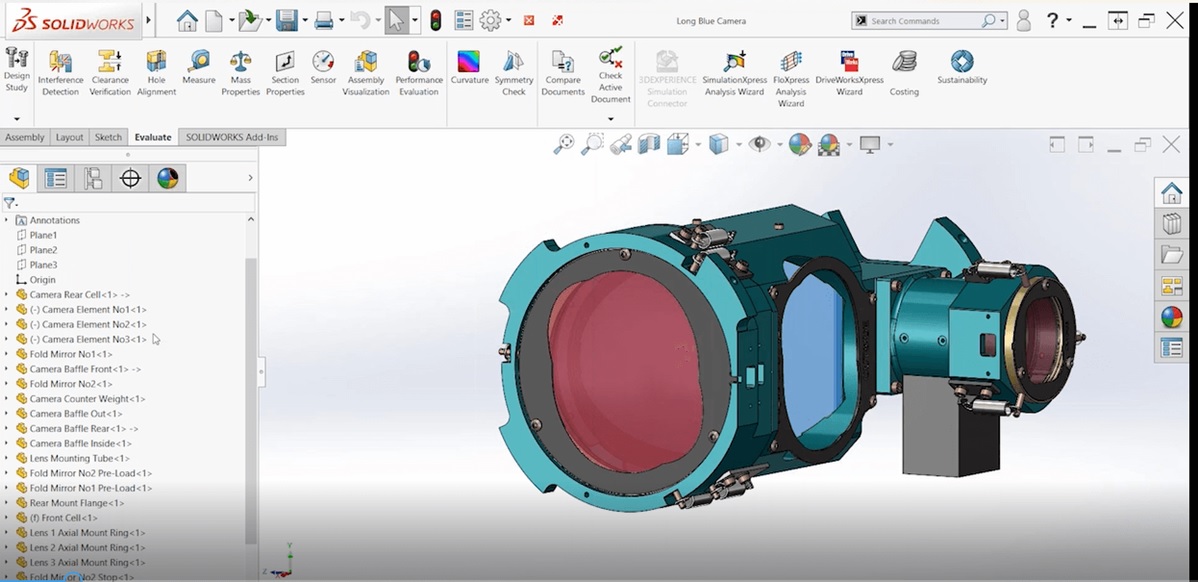Toggle Hide/Show Items with the eye icon
The image size is (1198, 582).
point(760,143)
